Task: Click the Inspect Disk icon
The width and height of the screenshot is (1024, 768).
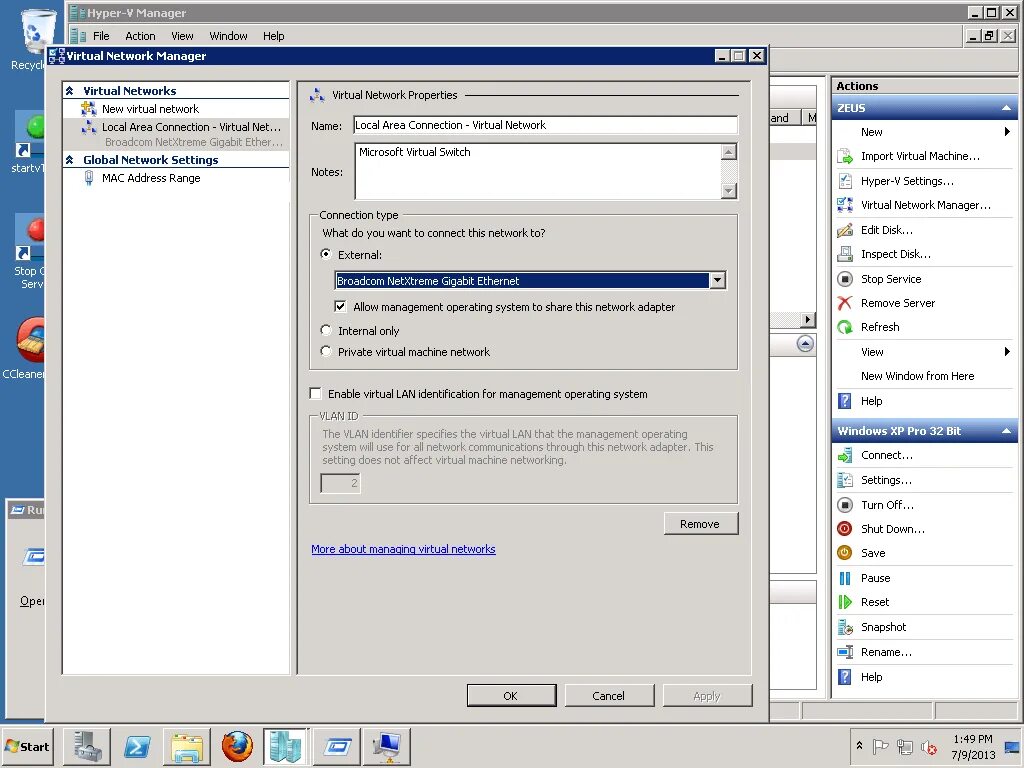Action: click(x=844, y=254)
